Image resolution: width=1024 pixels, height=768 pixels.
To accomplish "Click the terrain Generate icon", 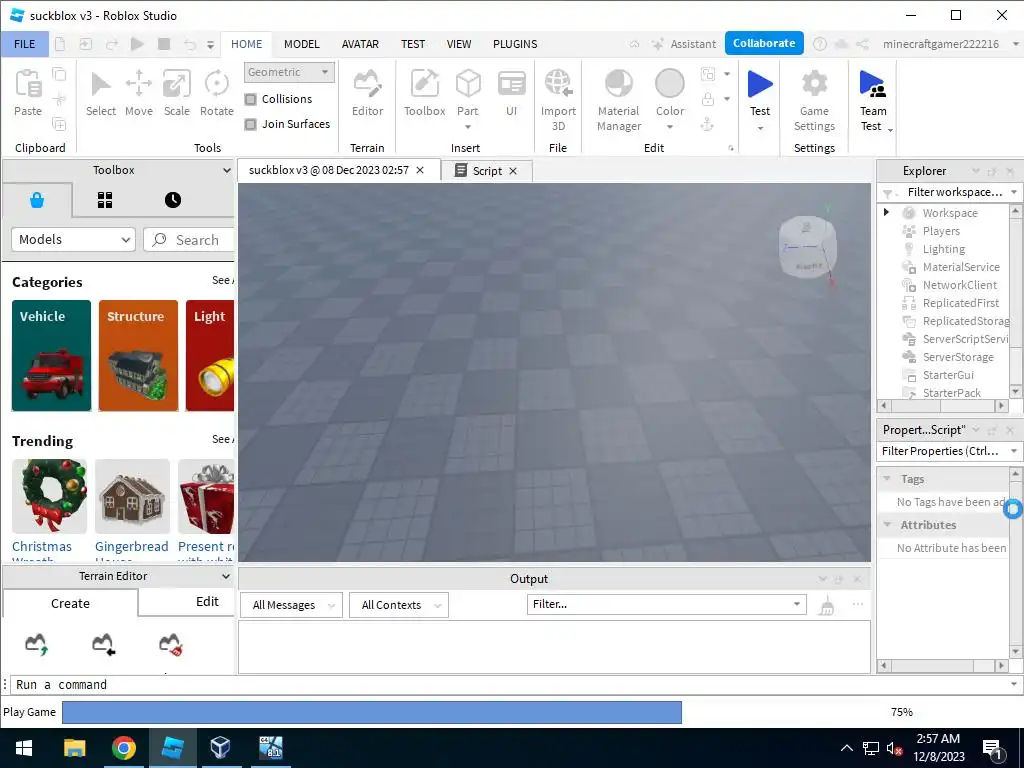I will [x=37, y=644].
